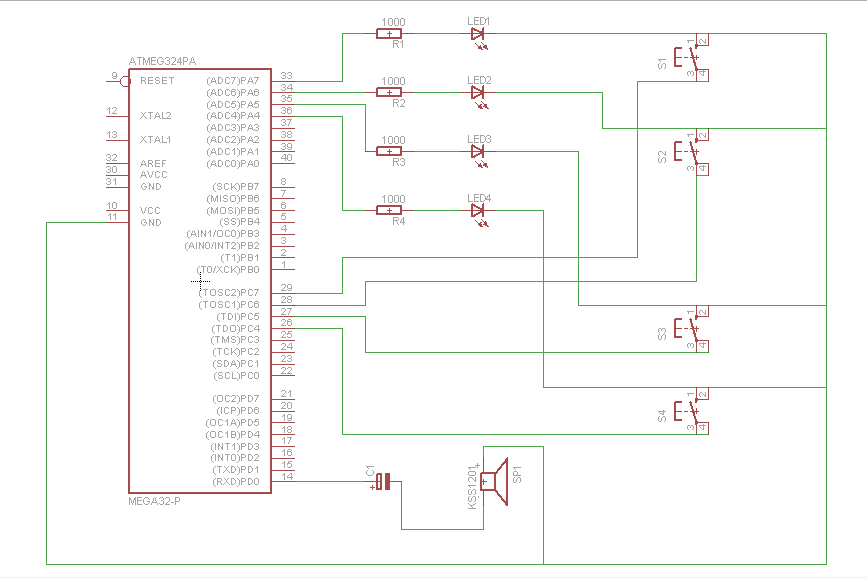Click the (TDO)PC4 pin label
The image size is (867, 578).
[236, 329]
